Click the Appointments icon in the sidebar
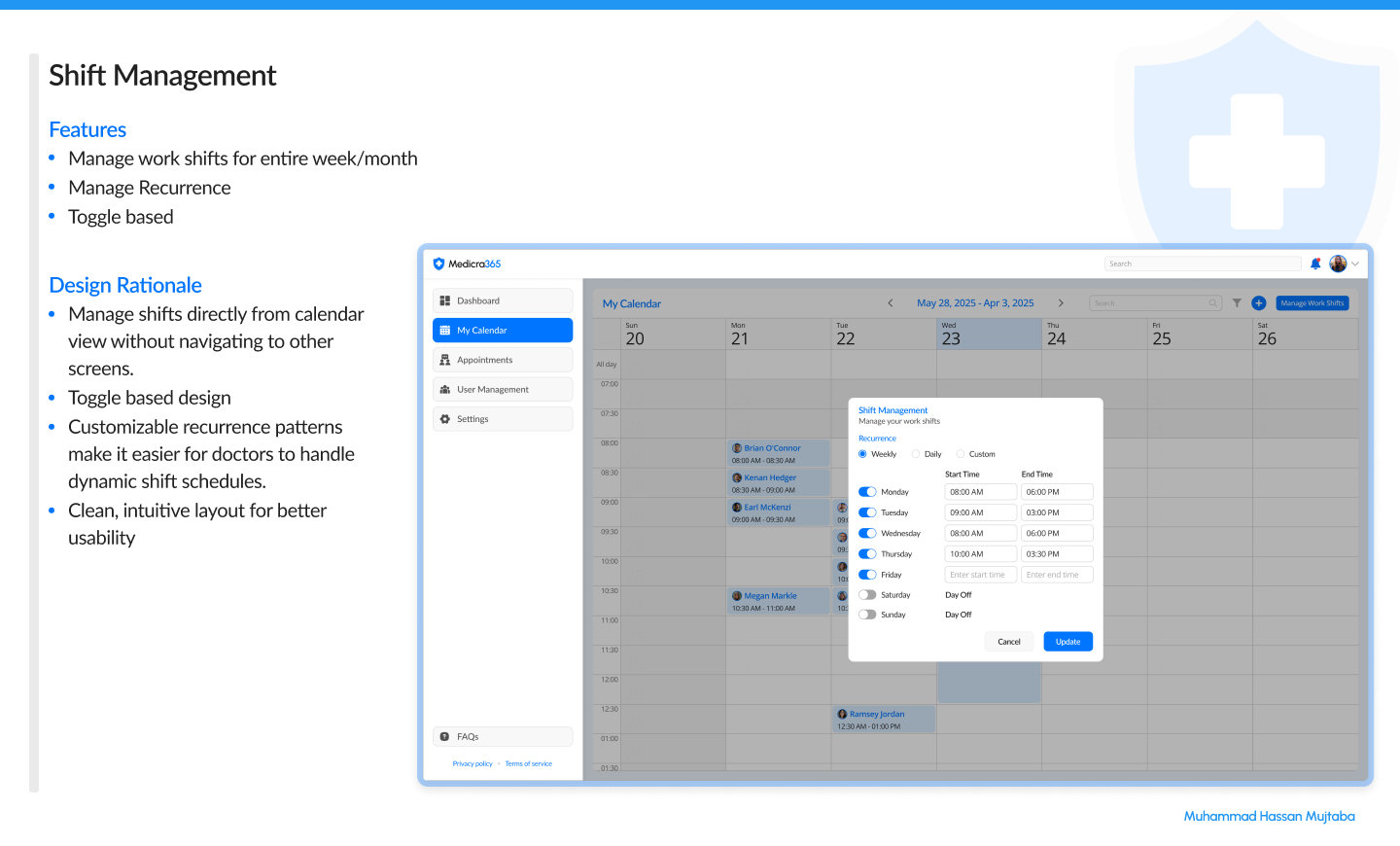Viewport: 1400px width, 846px height. click(x=444, y=360)
